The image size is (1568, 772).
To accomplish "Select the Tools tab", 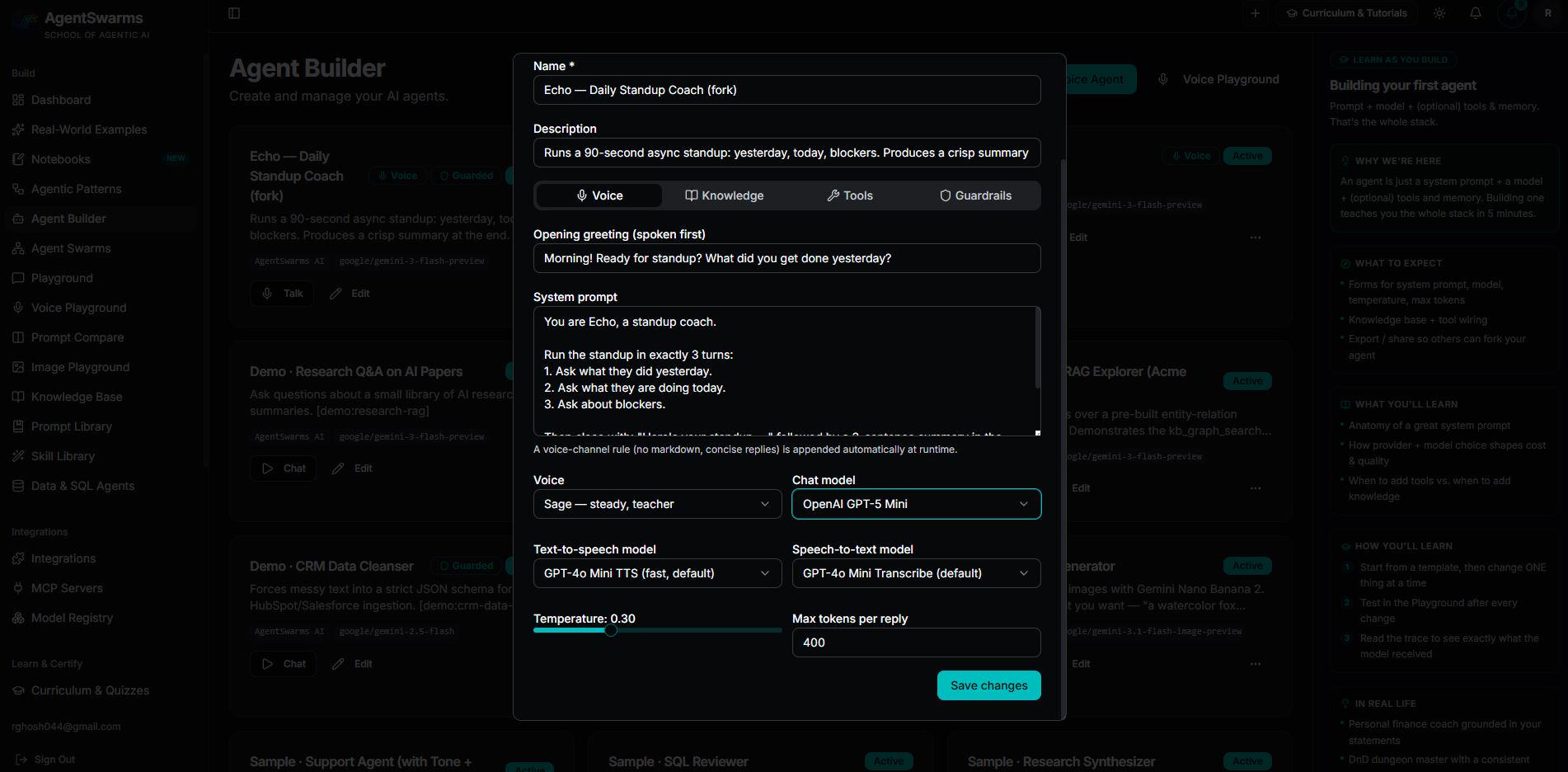I will coord(850,195).
